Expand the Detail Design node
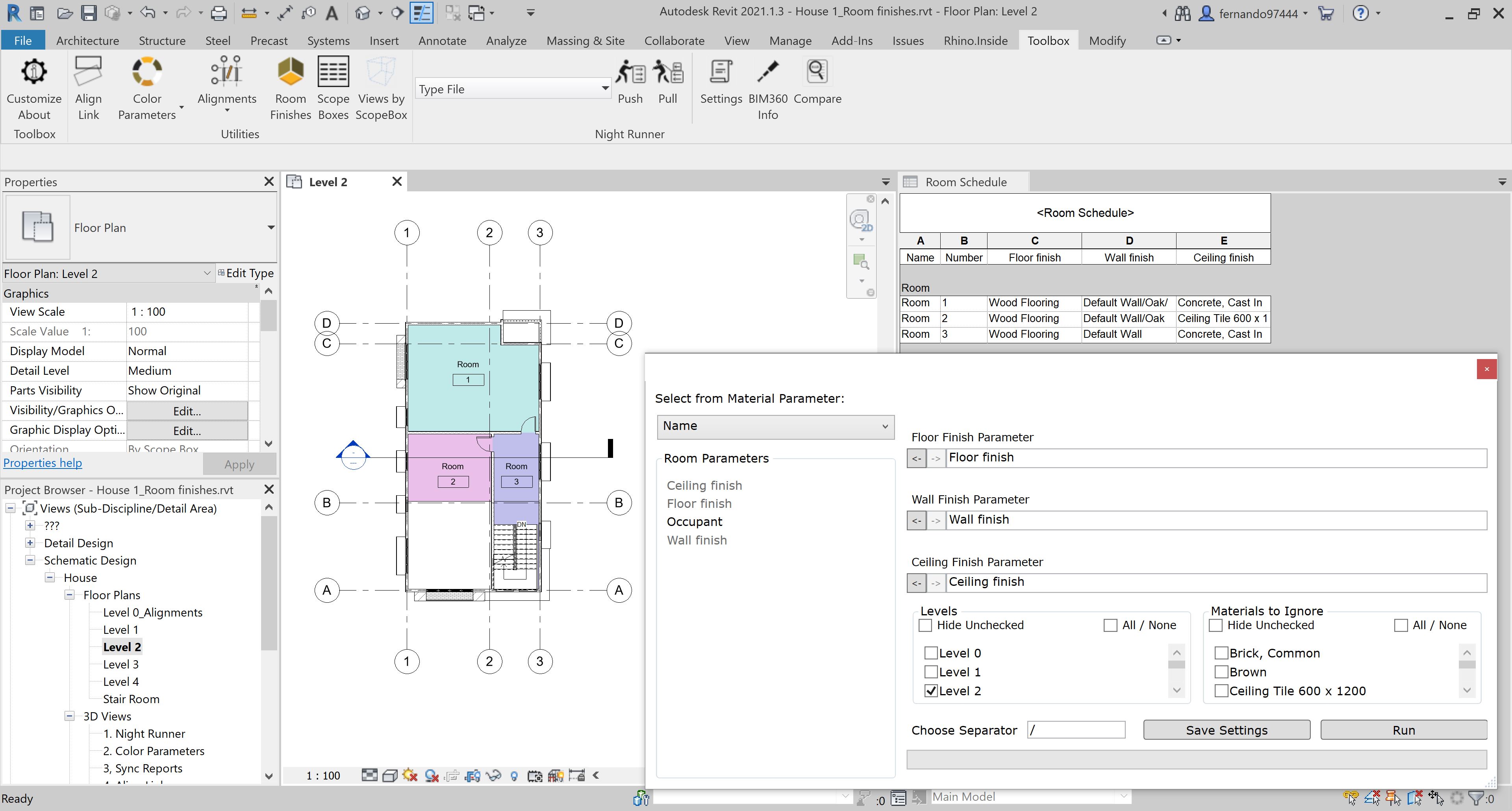Screen dimensions: 1512x811 30,543
